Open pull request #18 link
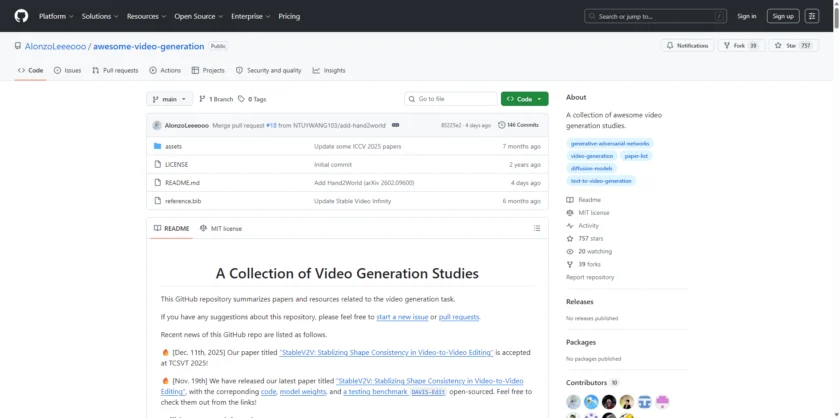 click(x=271, y=125)
